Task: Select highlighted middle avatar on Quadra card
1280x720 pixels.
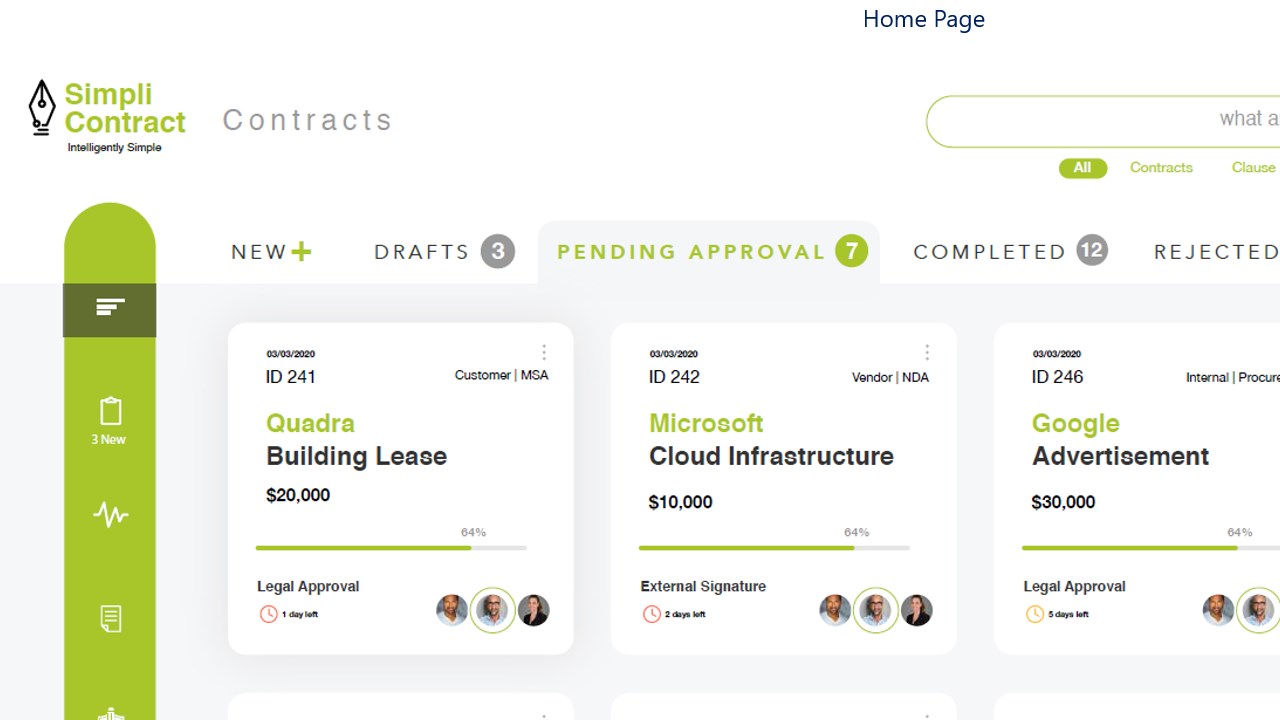Action: pyautogui.click(x=492, y=610)
